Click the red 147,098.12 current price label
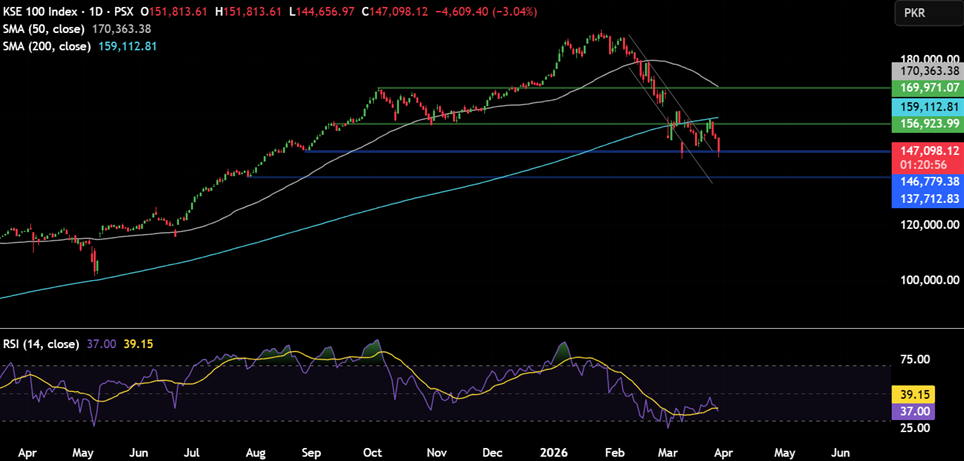Screen dimensions: 964x461 [x=927, y=149]
